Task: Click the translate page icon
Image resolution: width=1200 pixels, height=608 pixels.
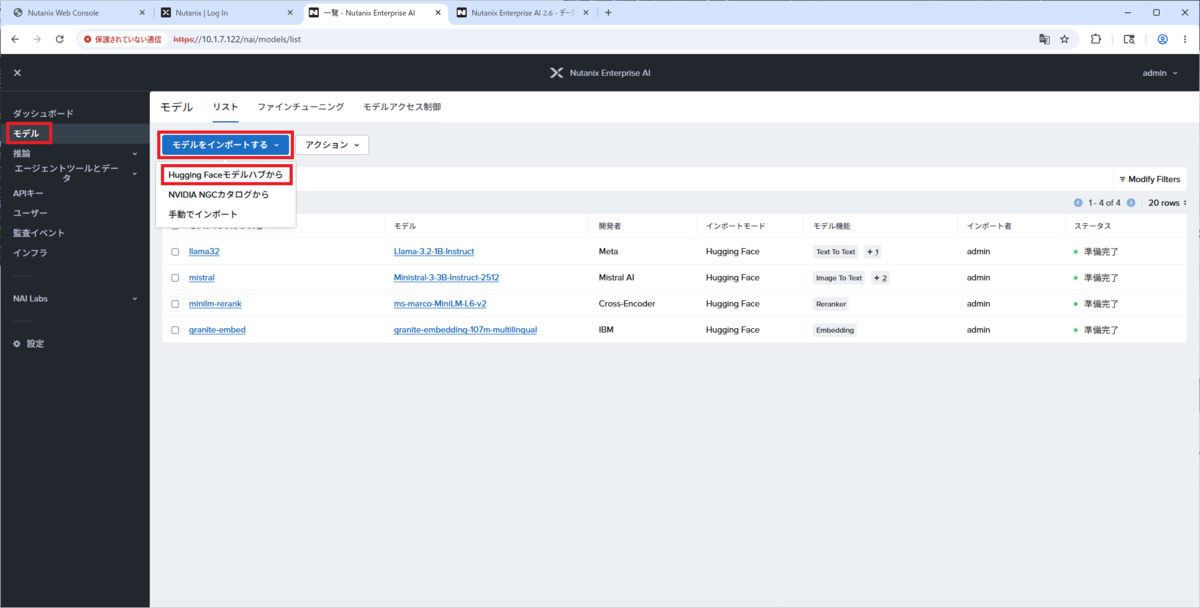Action: [x=1044, y=39]
